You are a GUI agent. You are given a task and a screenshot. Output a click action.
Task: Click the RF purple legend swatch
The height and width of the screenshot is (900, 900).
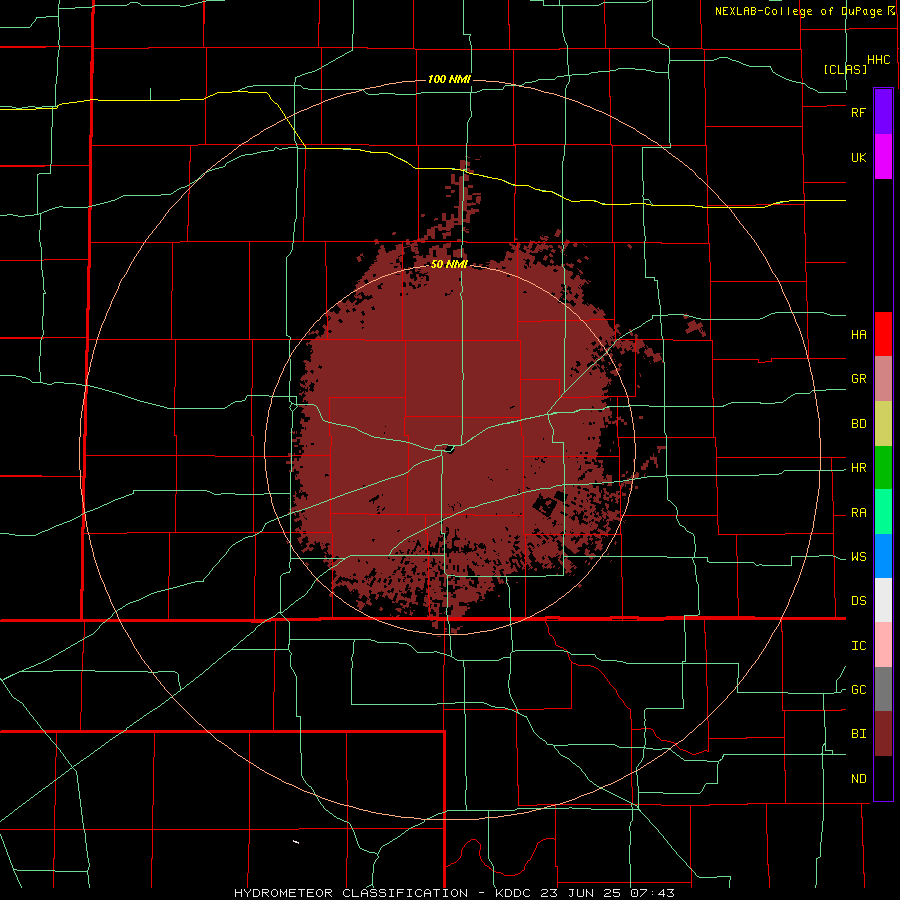pyautogui.click(x=883, y=112)
